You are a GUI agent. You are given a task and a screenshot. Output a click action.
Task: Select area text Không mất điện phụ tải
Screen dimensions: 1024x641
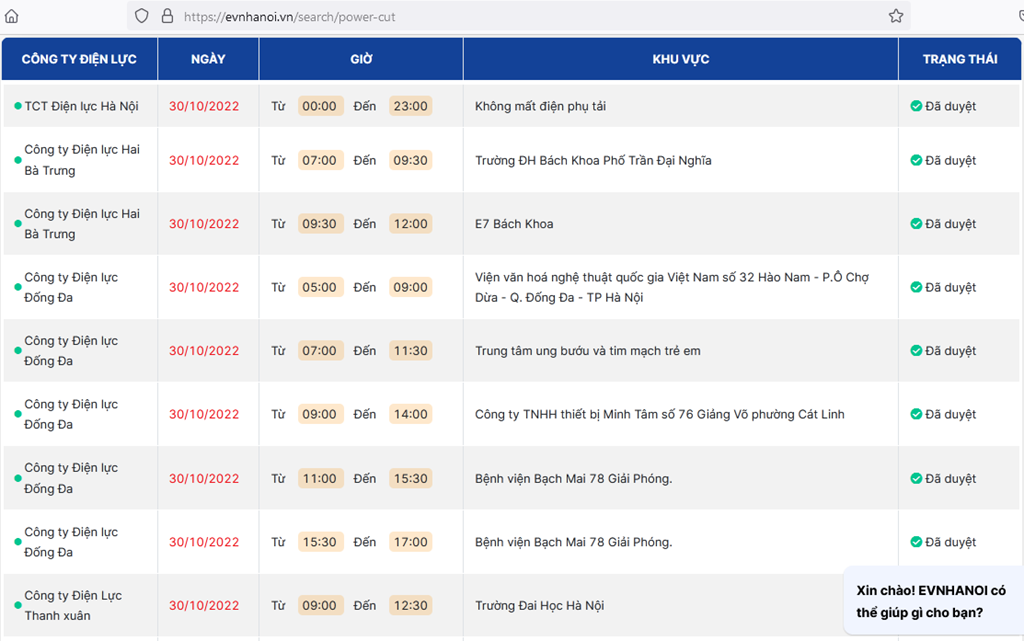pyautogui.click(x=540, y=106)
